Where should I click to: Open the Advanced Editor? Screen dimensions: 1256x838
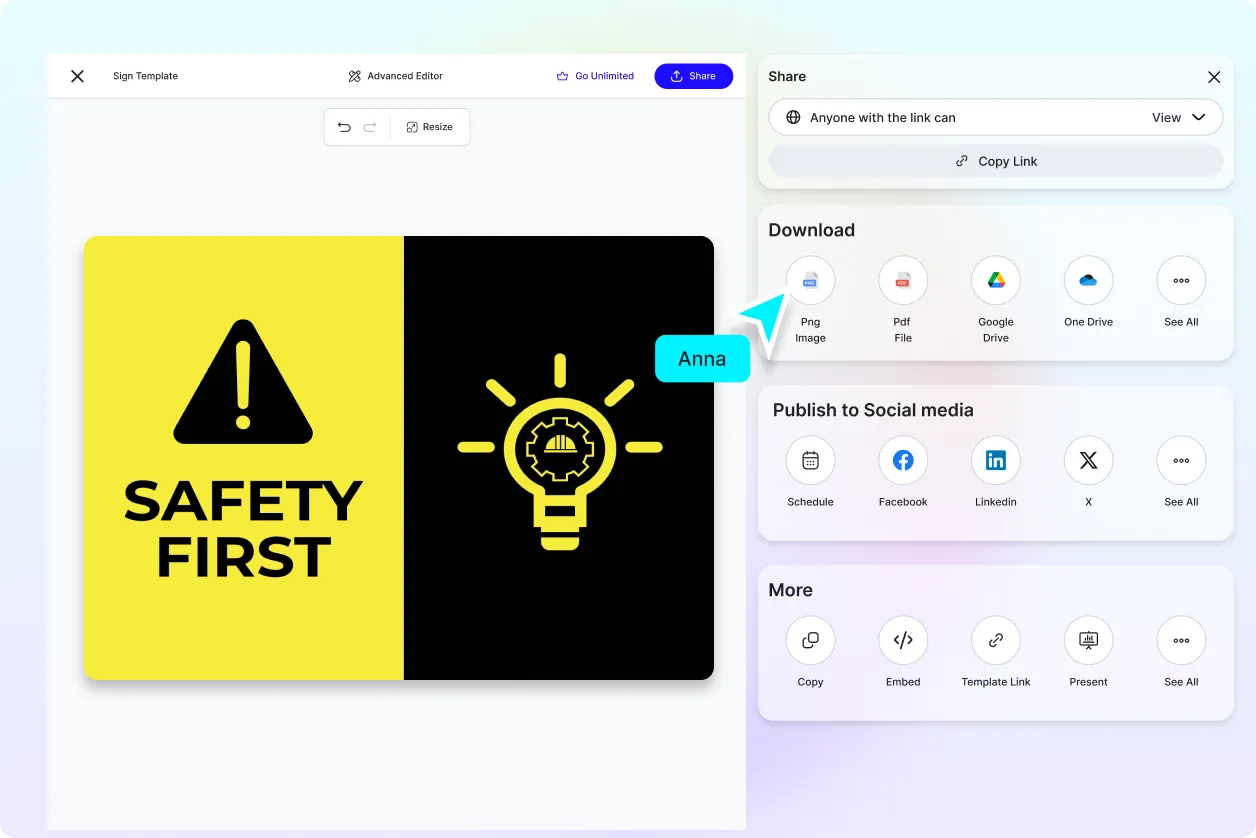[395, 76]
